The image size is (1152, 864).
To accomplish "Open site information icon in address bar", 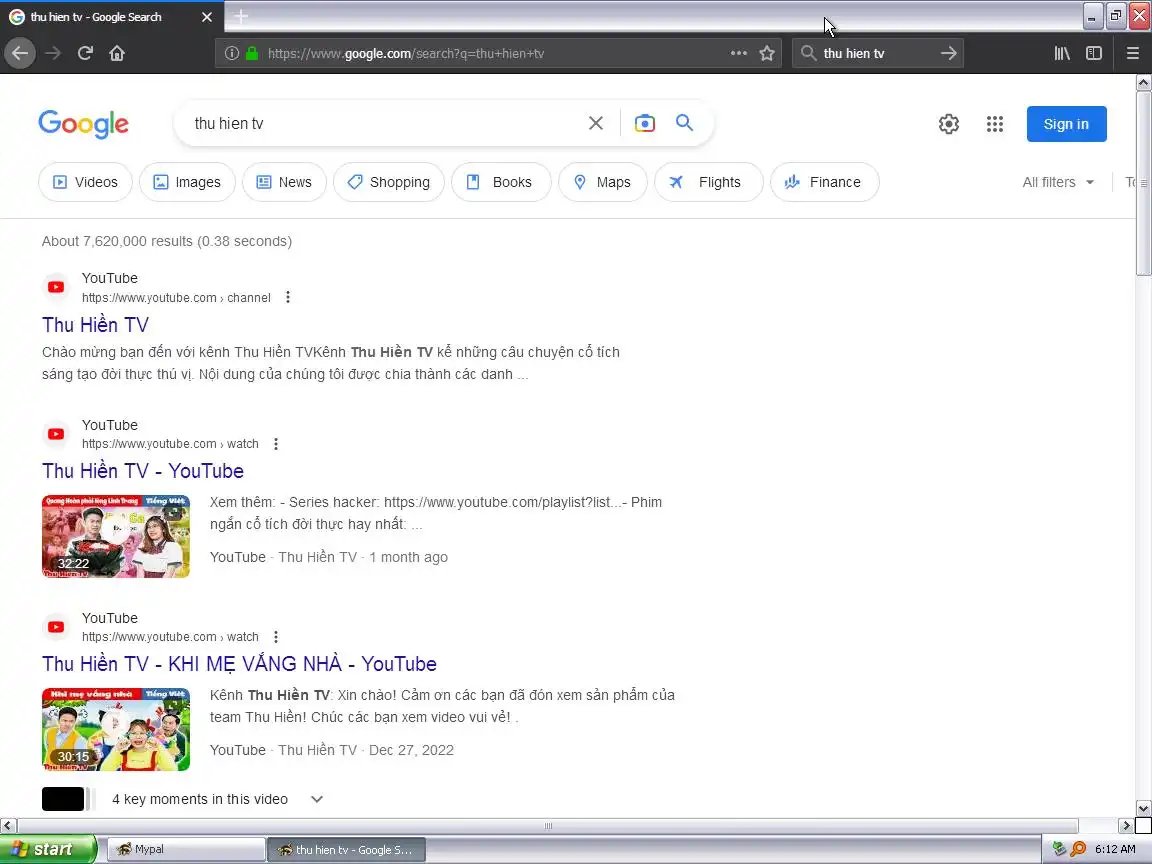I will click(231, 53).
